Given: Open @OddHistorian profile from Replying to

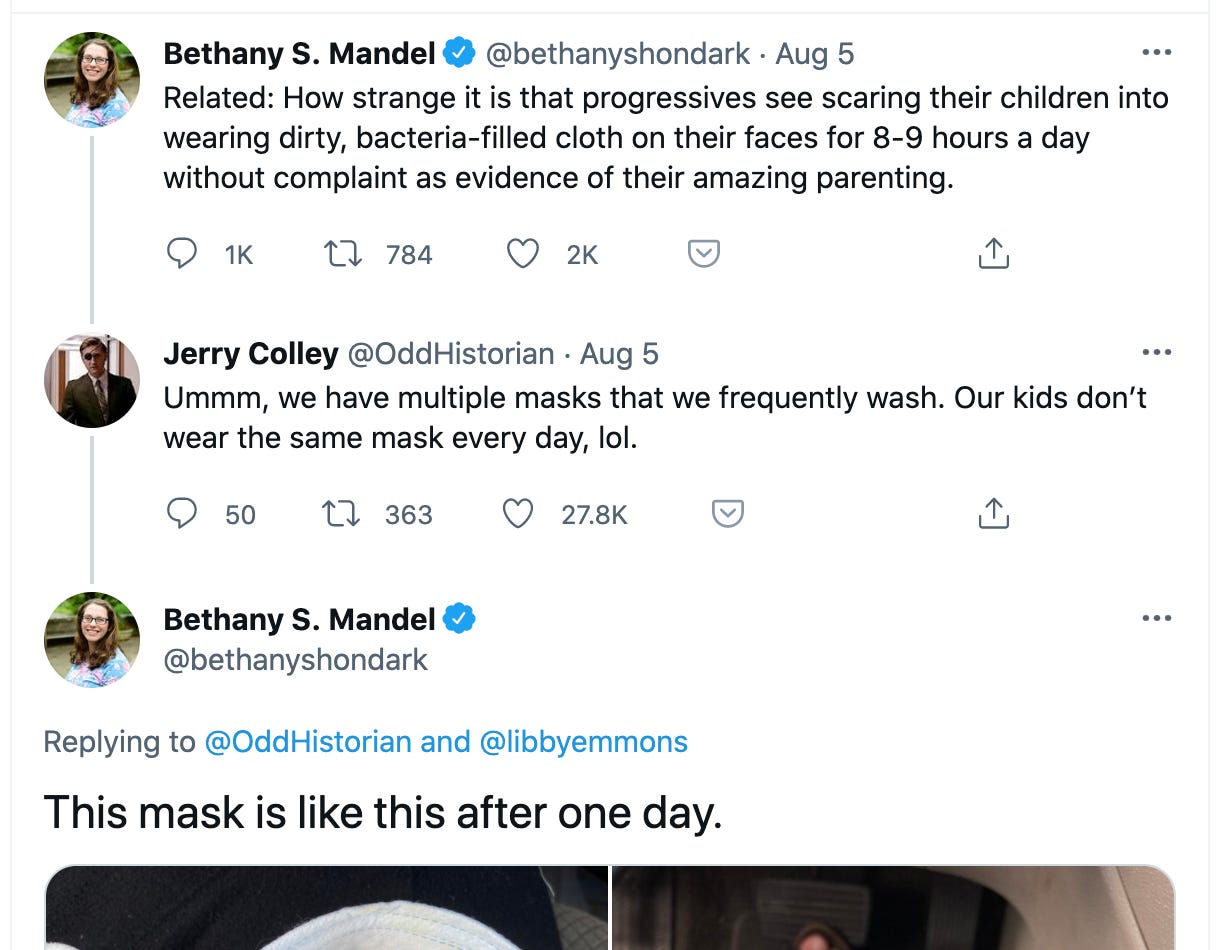Looking at the screenshot, I should click(x=308, y=741).
